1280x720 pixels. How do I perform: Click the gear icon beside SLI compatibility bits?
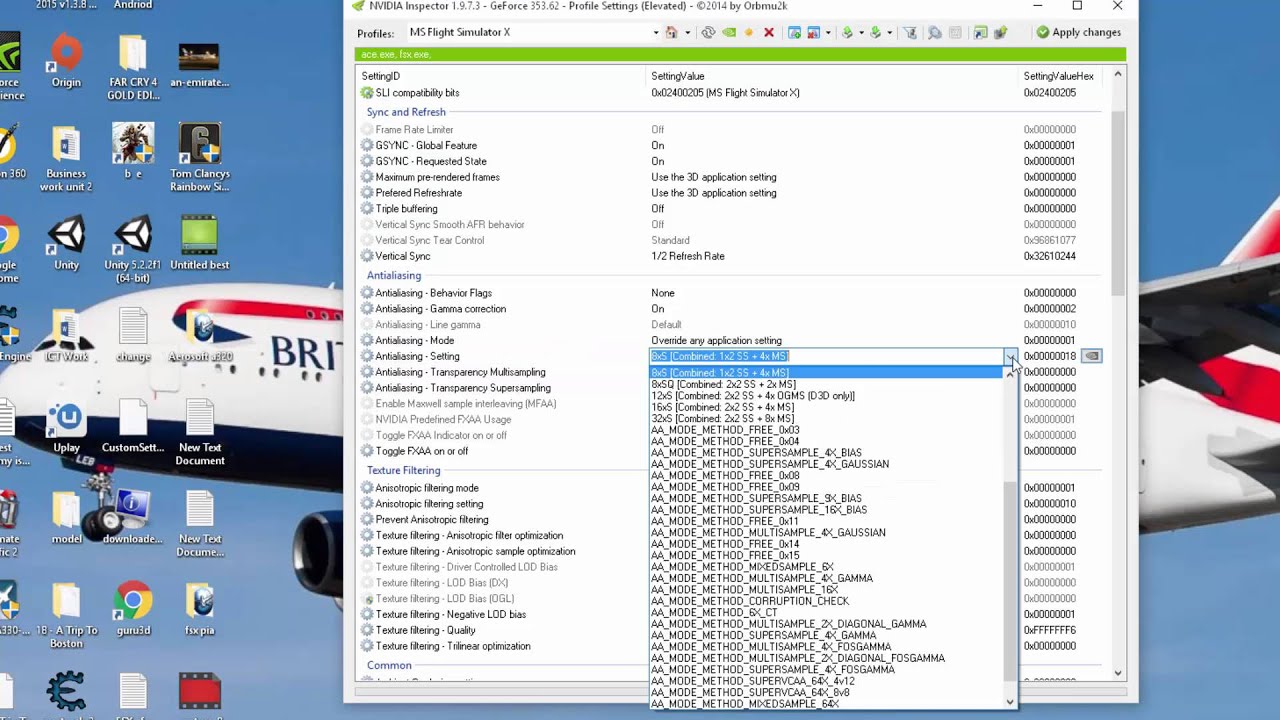pos(367,93)
